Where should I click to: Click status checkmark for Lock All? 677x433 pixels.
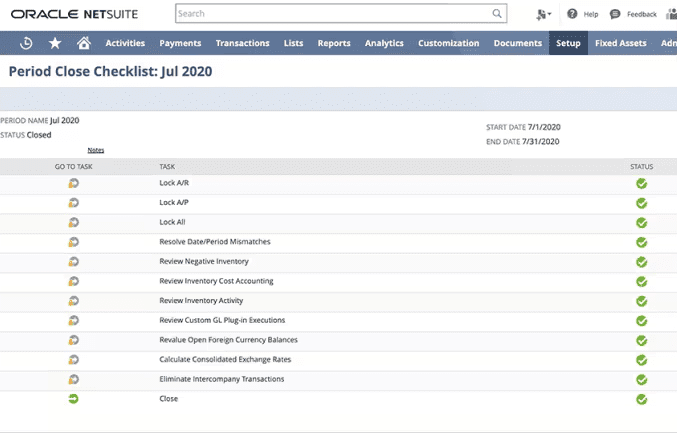tap(641, 223)
